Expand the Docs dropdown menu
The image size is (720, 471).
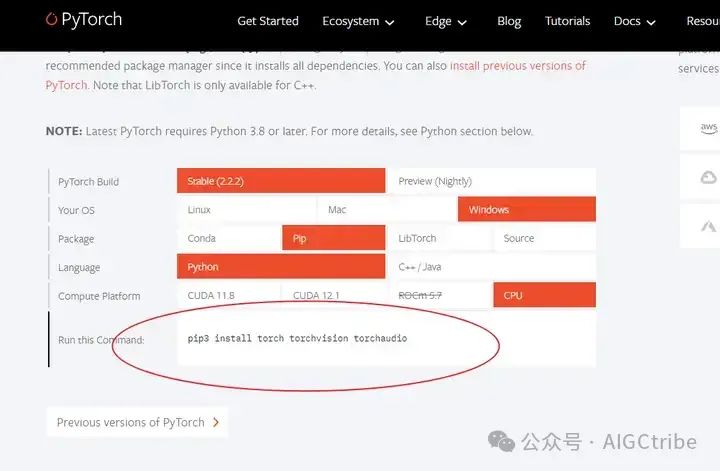pyautogui.click(x=634, y=21)
